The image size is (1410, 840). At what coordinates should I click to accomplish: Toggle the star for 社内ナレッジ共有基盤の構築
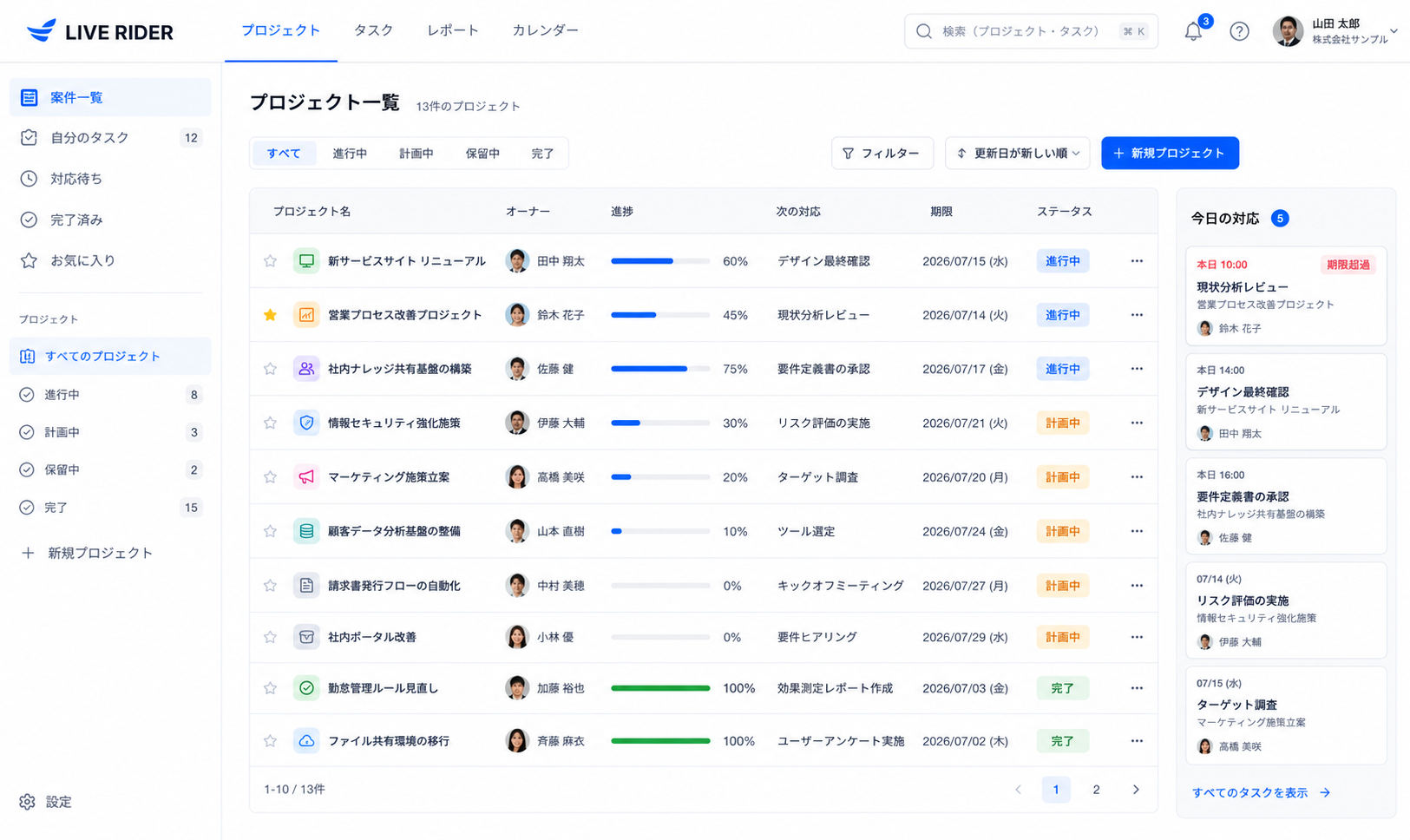click(x=270, y=369)
